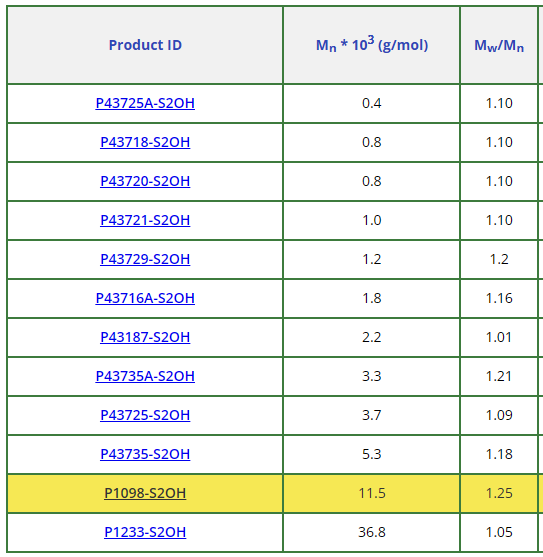Select the 0.4 Mn value cell
543x557 pixels.
click(x=372, y=103)
